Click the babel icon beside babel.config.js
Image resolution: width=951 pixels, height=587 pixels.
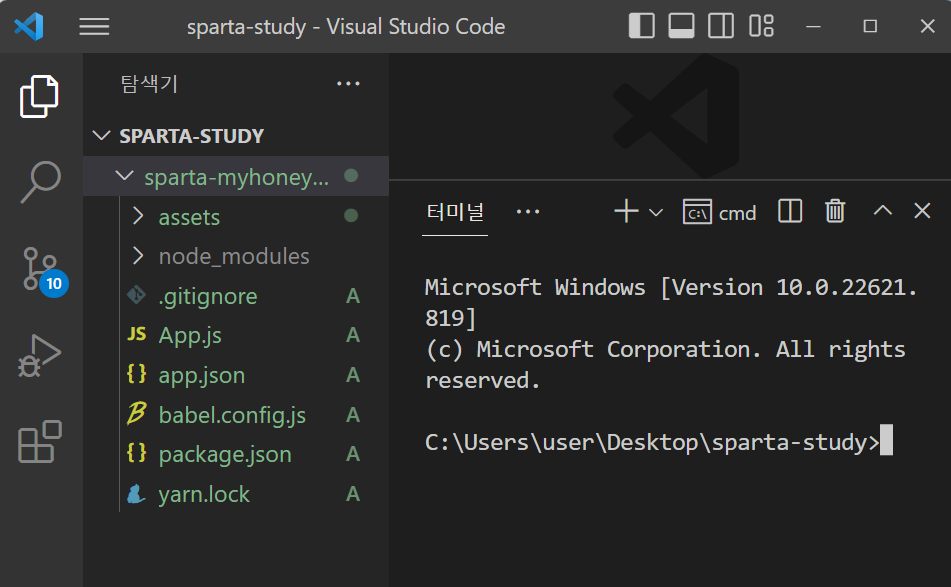pos(136,414)
